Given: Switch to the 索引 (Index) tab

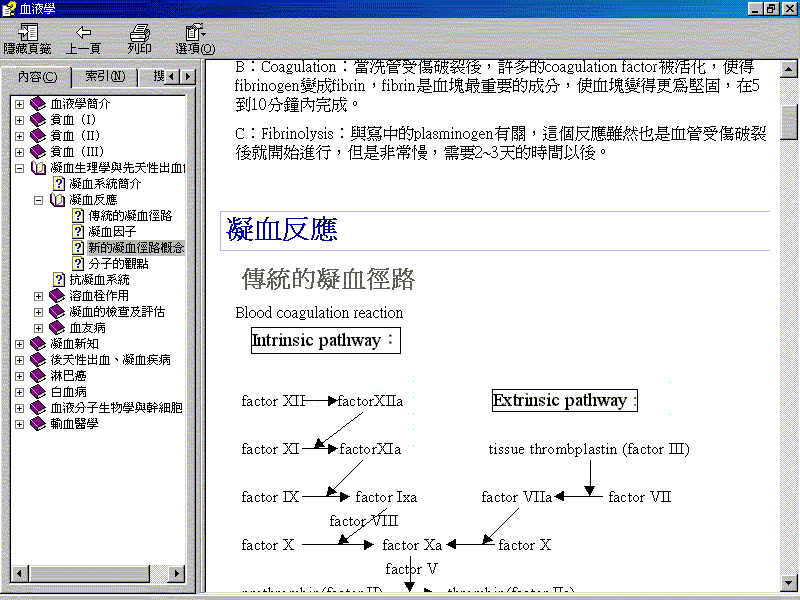Looking at the screenshot, I should click(105, 77).
